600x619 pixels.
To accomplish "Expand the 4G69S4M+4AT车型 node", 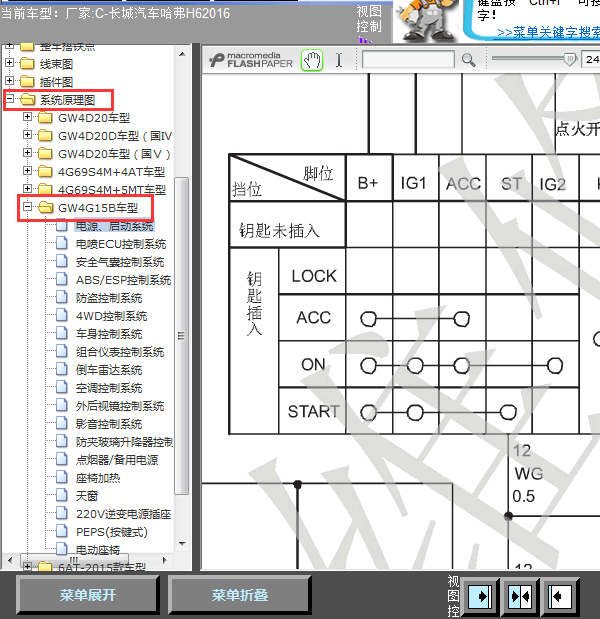I will (x=27, y=171).
